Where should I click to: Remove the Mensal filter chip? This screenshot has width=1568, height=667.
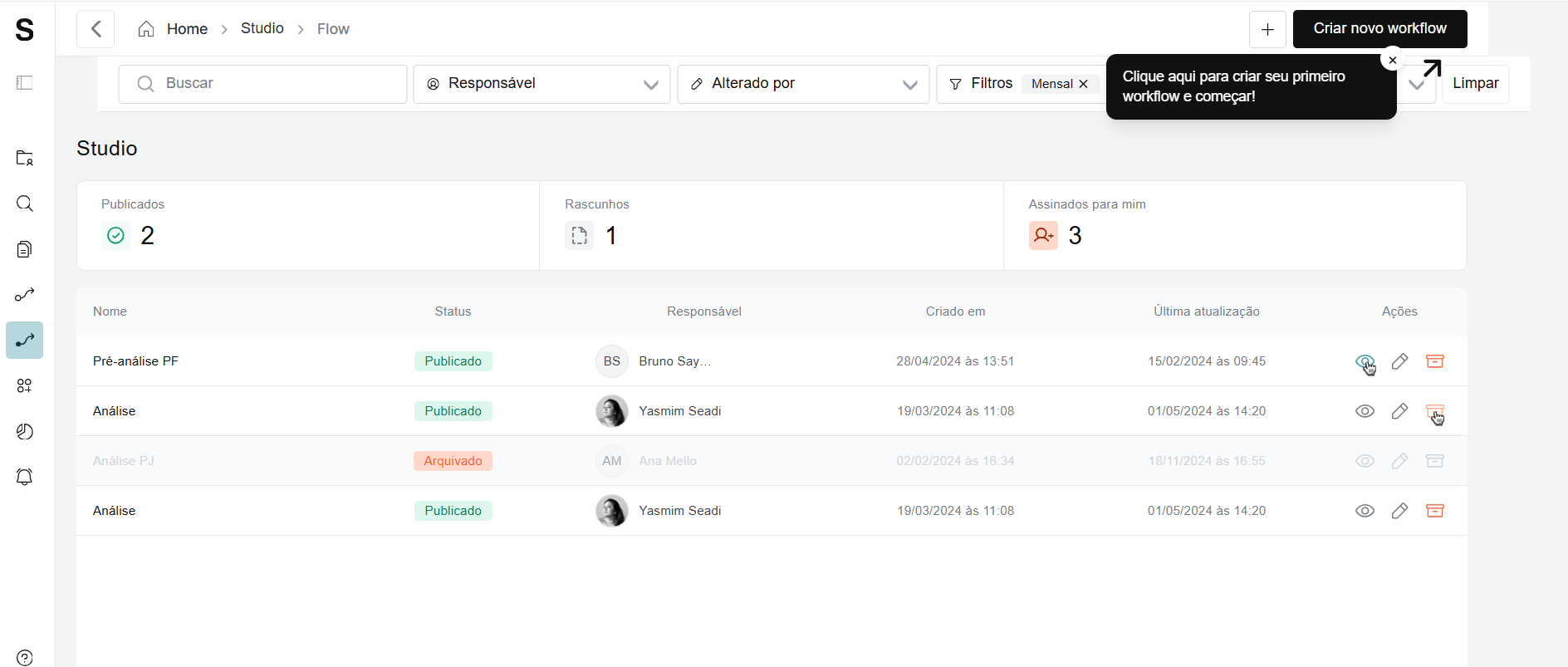tap(1083, 84)
